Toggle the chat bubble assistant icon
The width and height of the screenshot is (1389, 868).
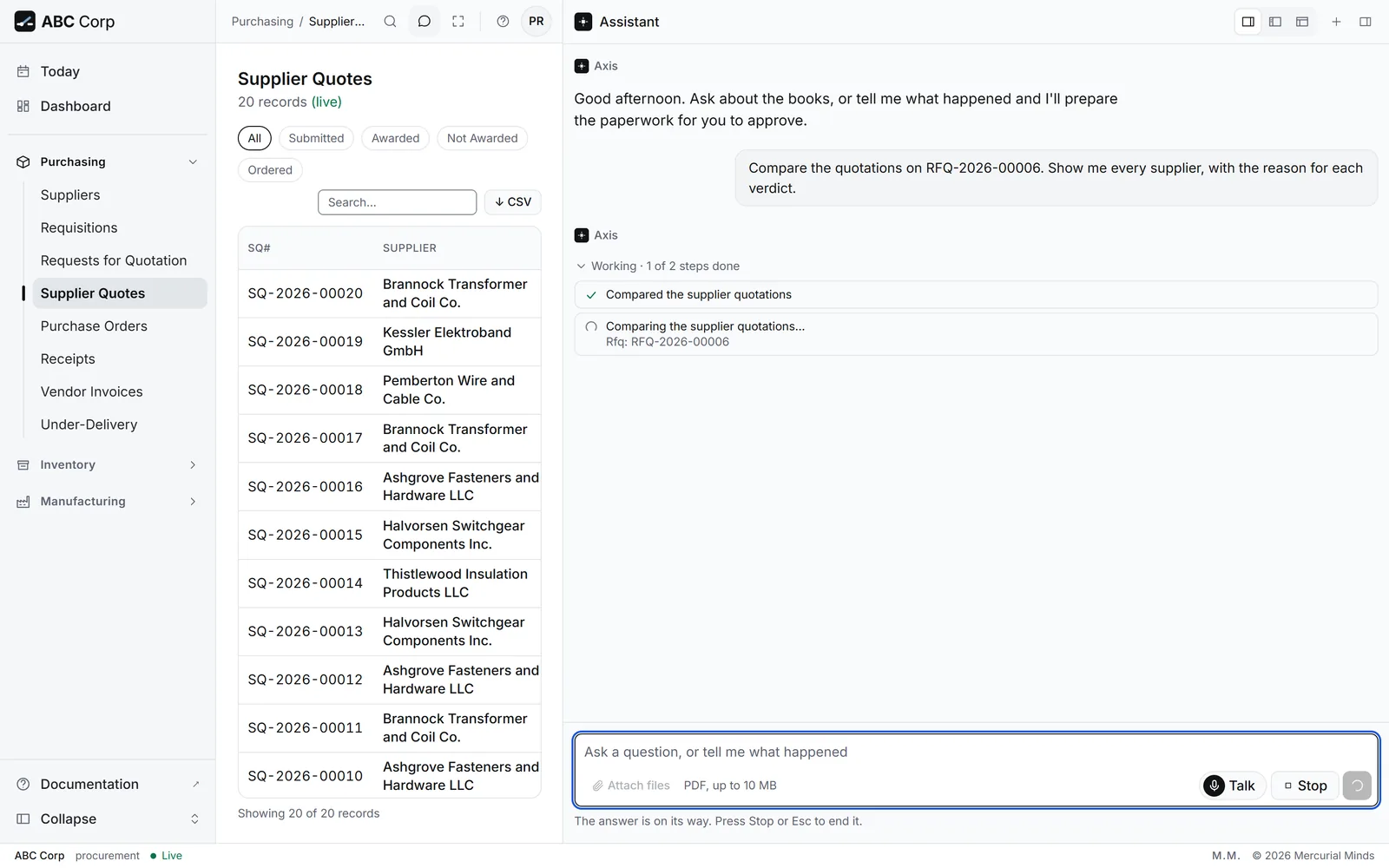[425, 22]
